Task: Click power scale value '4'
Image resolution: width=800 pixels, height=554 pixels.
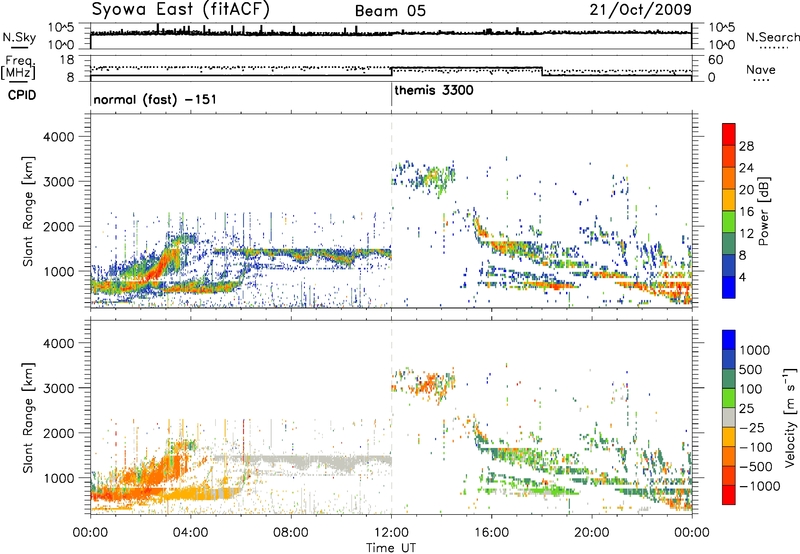Action: [742, 277]
